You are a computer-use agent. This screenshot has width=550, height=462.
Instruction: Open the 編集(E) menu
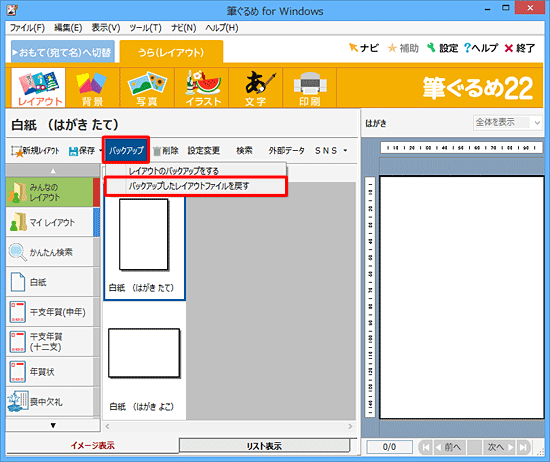point(68,28)
